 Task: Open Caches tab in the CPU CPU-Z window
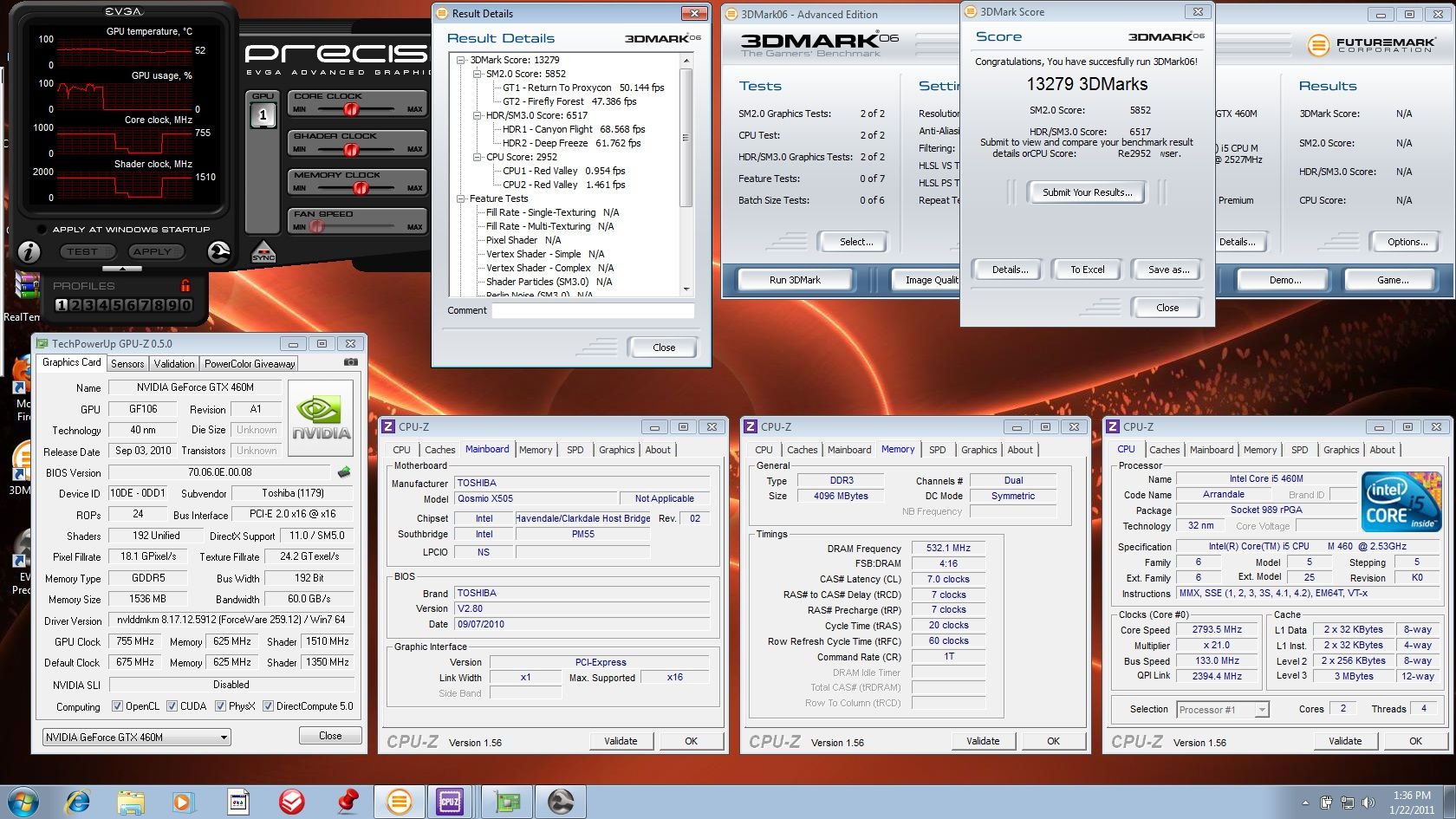(1164, 450)
